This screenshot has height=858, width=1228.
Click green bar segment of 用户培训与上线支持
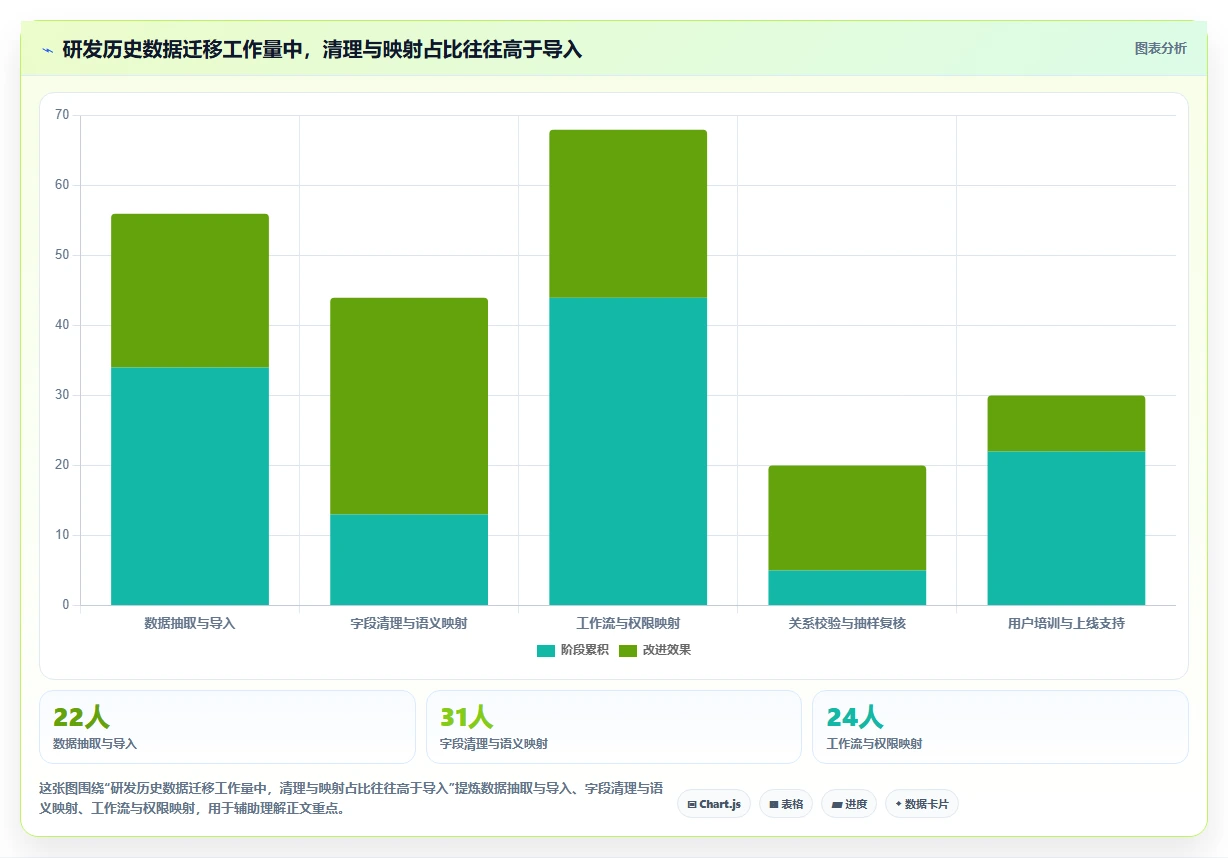point(1066,423)
